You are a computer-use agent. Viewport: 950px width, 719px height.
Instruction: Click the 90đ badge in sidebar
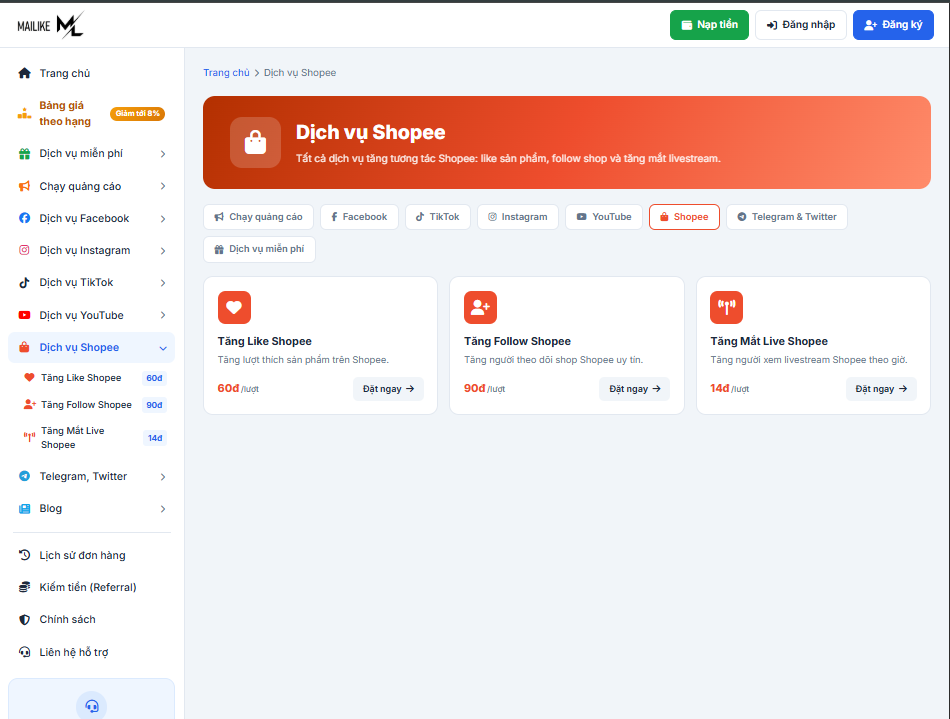click(x=154, y=405)
